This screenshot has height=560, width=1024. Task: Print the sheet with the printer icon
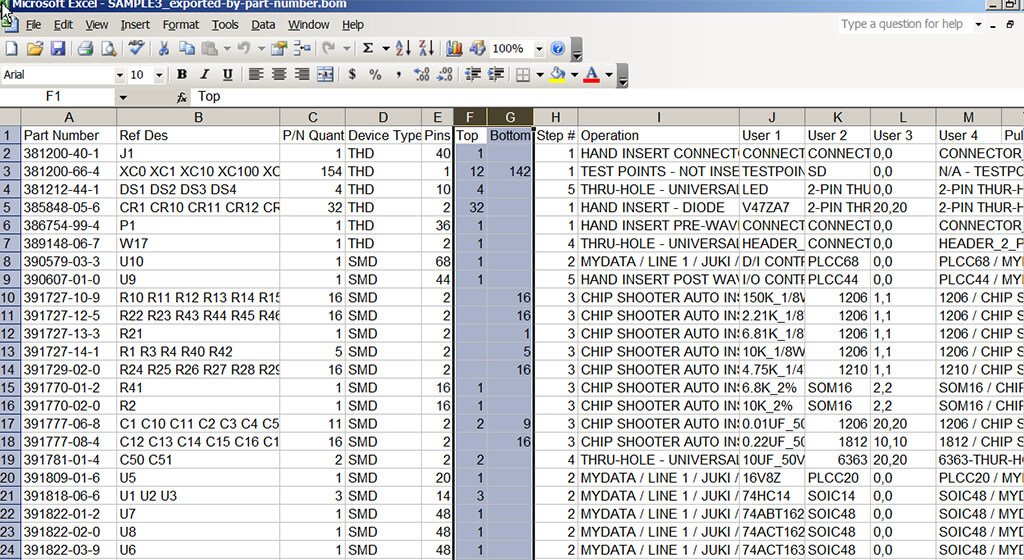(x=85, y=48)
